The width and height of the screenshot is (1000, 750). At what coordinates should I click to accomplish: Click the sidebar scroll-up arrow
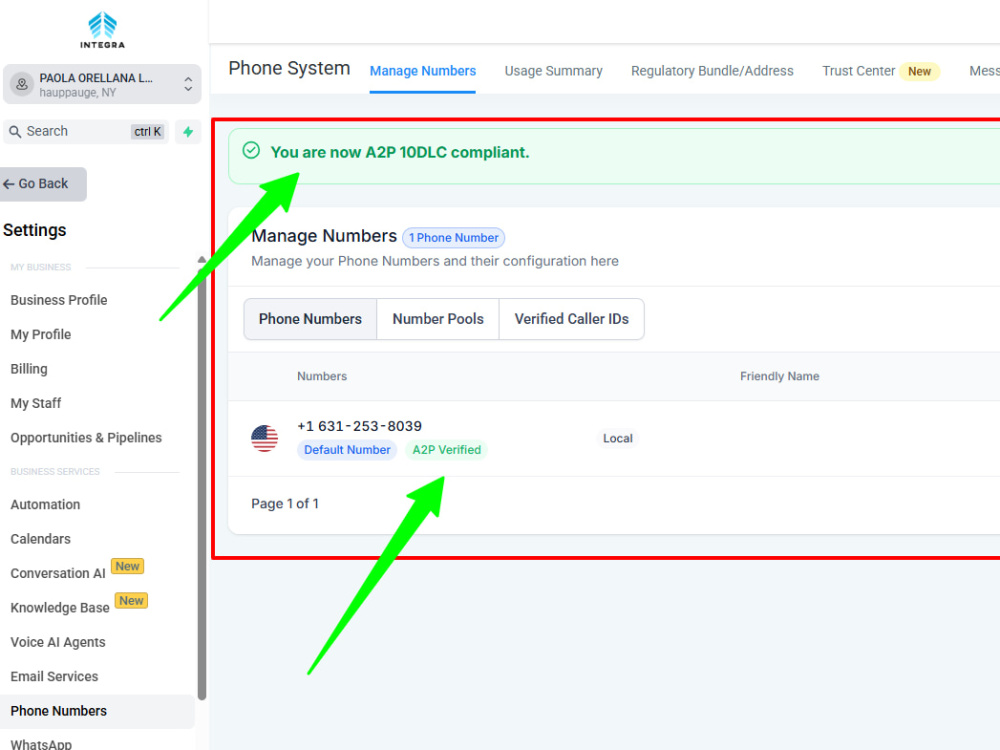pyautogui.click(x=202, y=260)
